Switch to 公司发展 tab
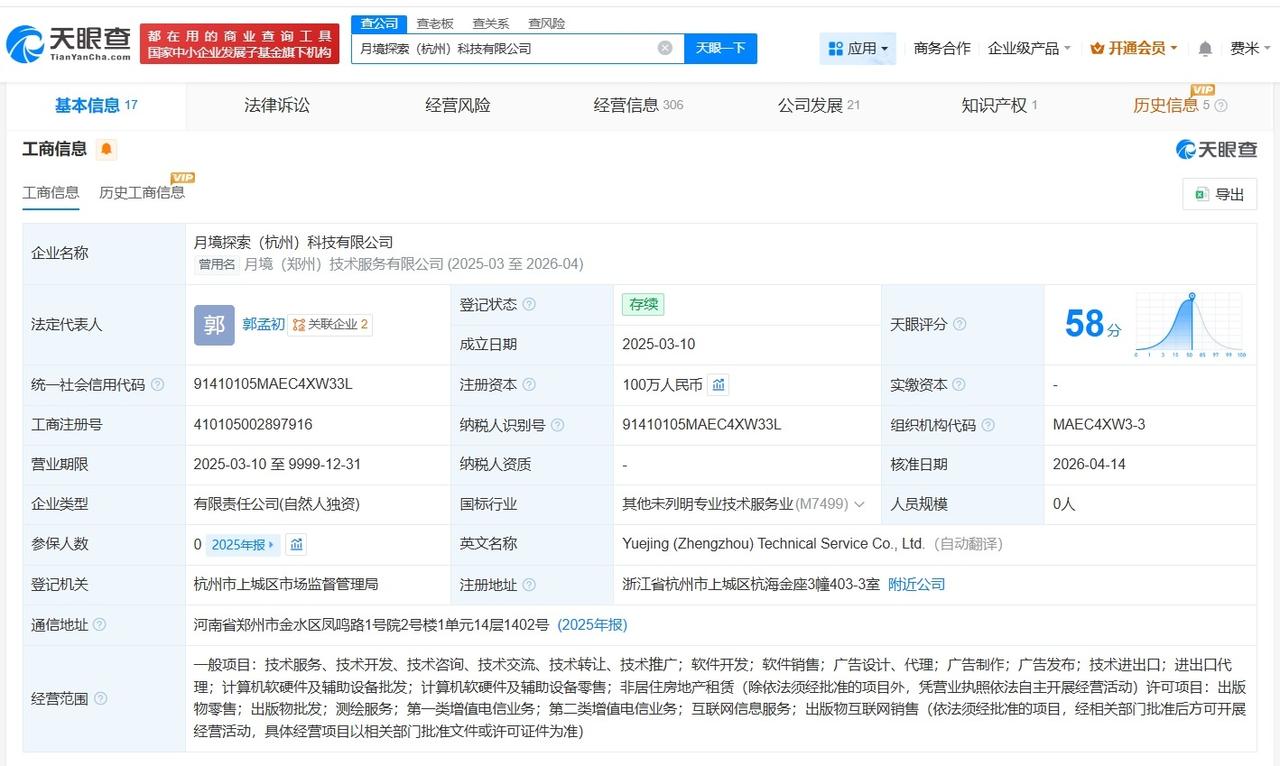 pos(819,105)
